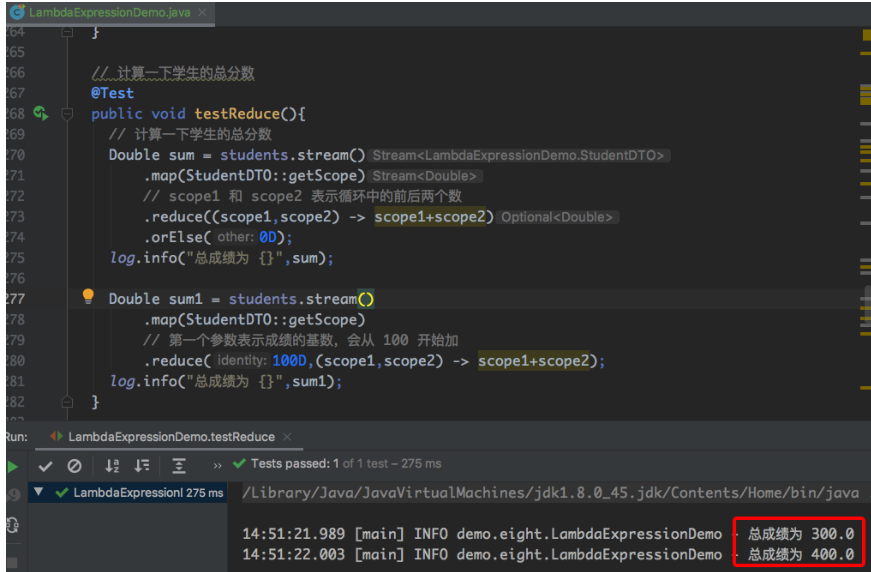Click the console line ending 300.0

pos(548,534)
